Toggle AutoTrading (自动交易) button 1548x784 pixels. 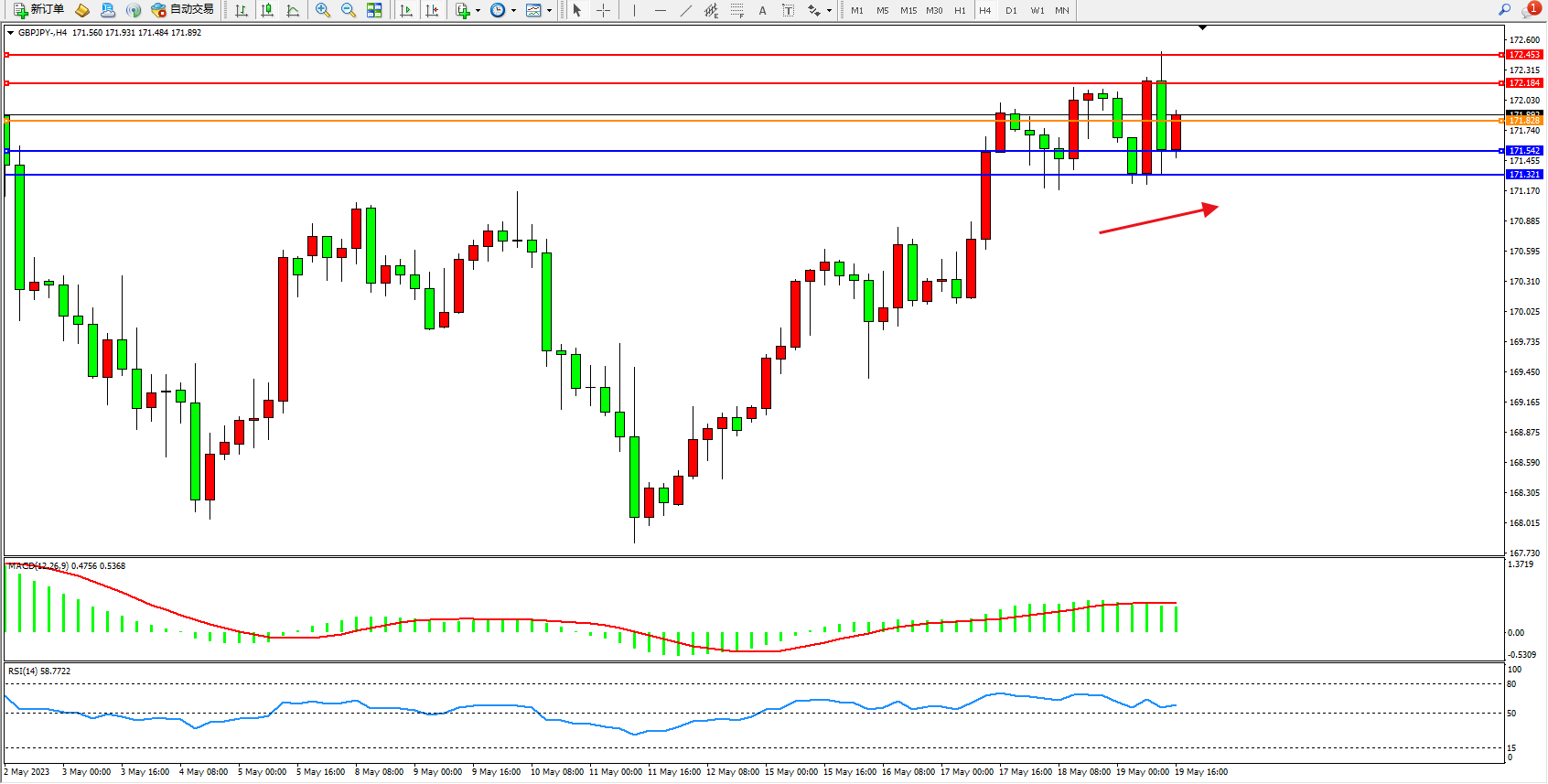pos(183,10)
